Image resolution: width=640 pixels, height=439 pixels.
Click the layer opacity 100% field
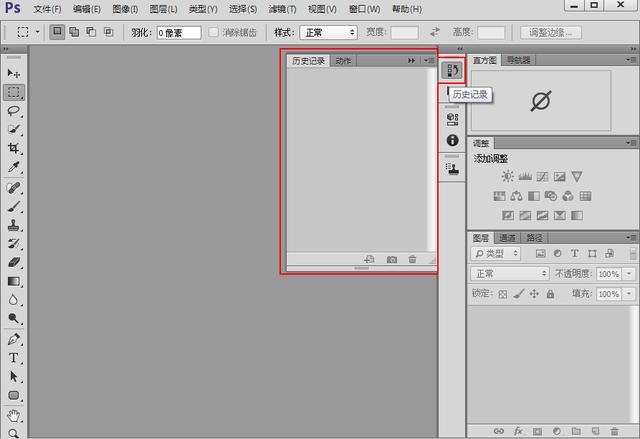pos(609,274)
